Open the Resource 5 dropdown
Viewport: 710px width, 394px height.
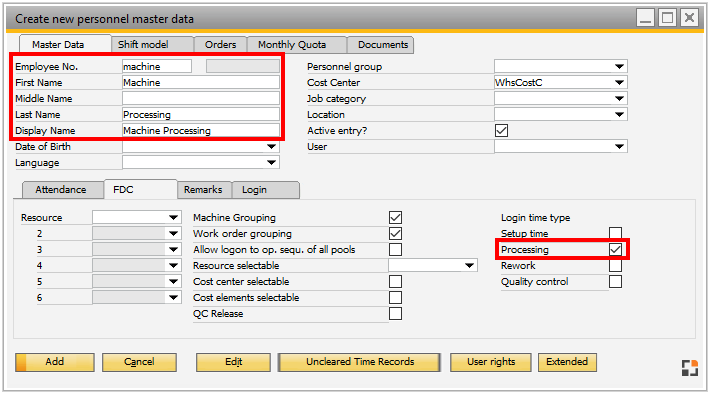point(173,282)
